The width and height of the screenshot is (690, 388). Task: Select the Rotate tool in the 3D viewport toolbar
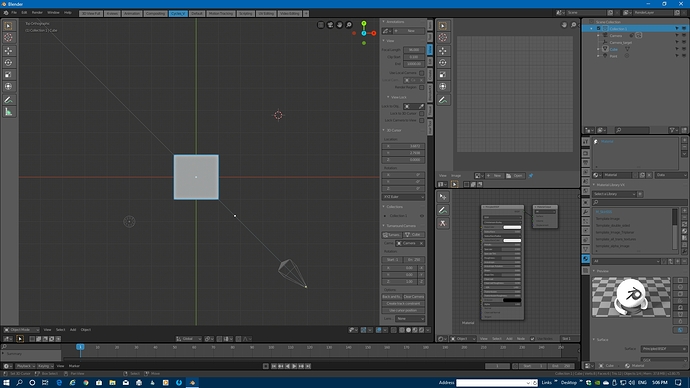point(8,62)
